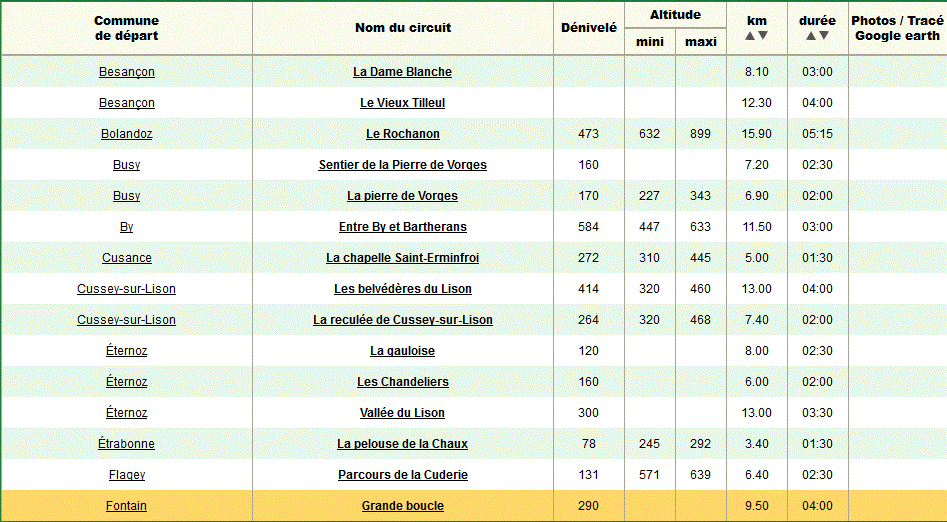Open the Cusance commune link
Screen dimensions: 947x522
click(x=127, y=258)
